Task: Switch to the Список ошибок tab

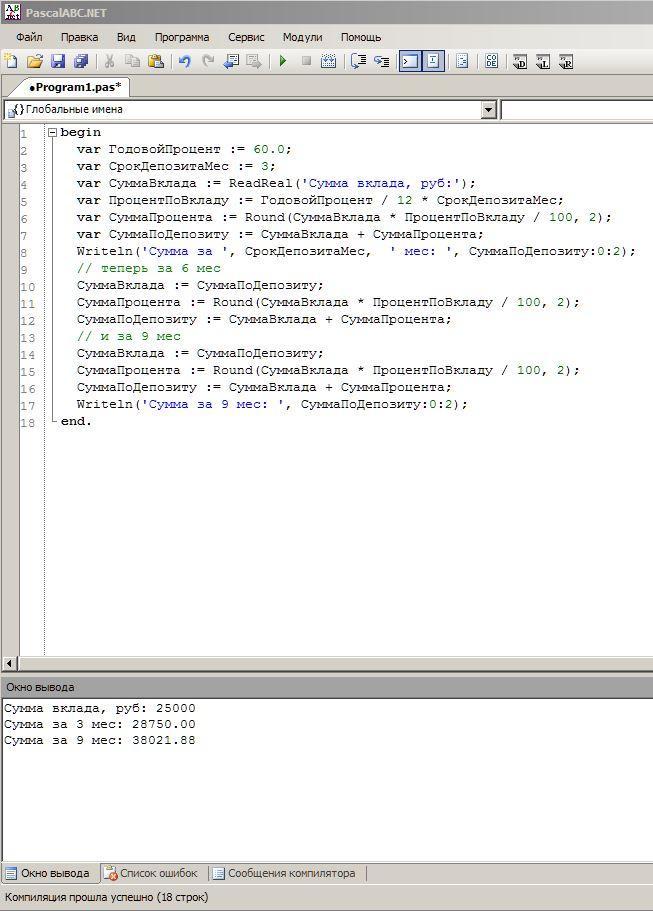Action: click(x=151, y=873)
